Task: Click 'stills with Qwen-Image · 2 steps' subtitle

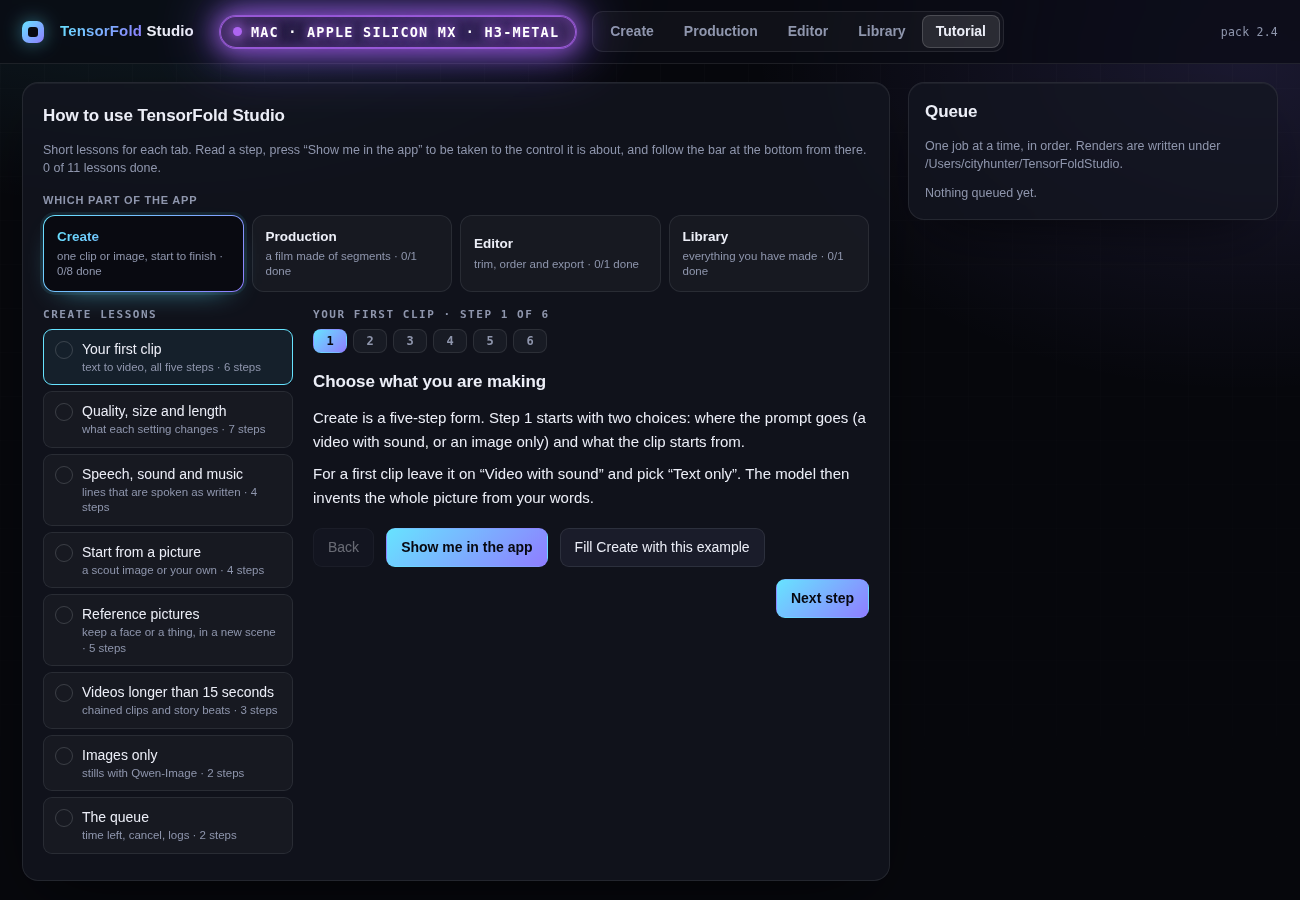Action: click(x=163, y=773)
